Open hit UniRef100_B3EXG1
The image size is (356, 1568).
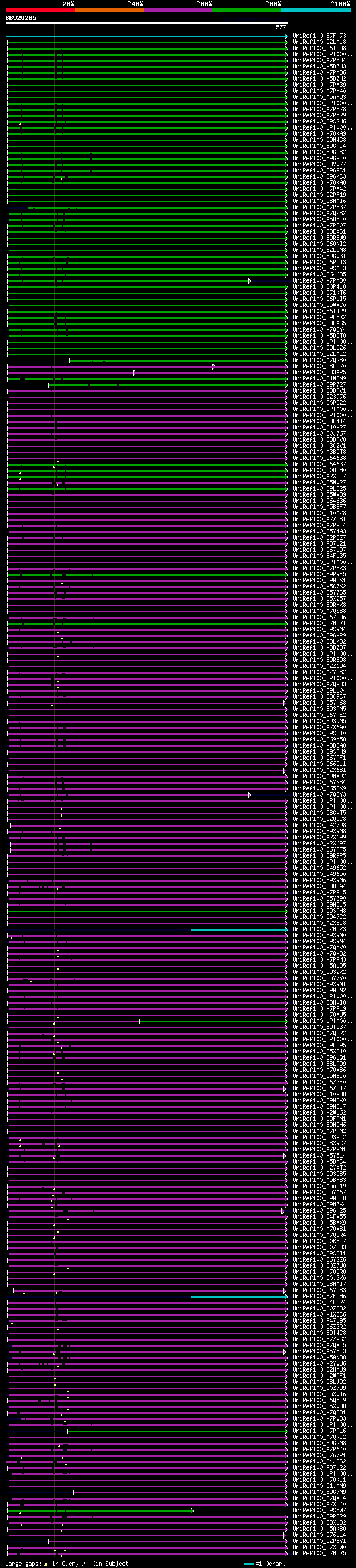pyautogui.click(x=319, y=232)
